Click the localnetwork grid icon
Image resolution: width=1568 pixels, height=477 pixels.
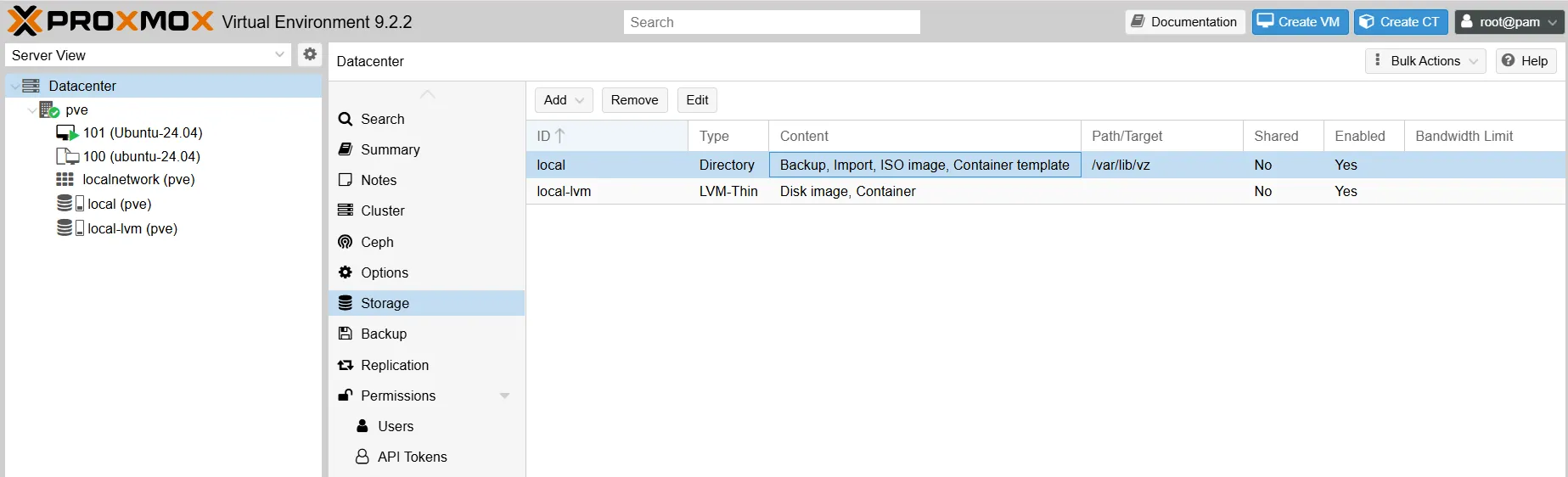click(x=65, y=179)
